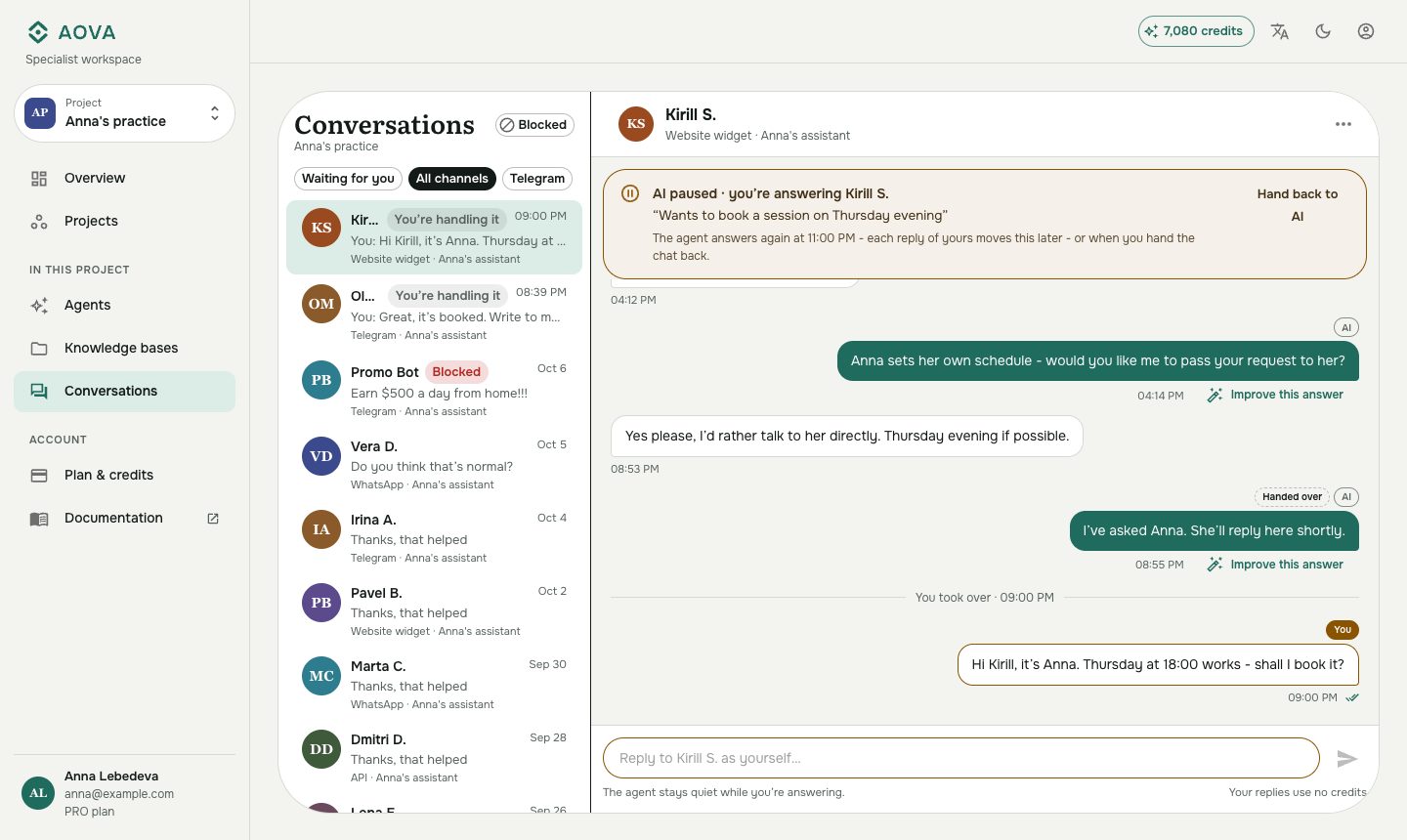Image resolution: width=1407 pixels, height=840 pixels.
Task: Click the Blocked tag on Promo Bot
Action: 456,372
